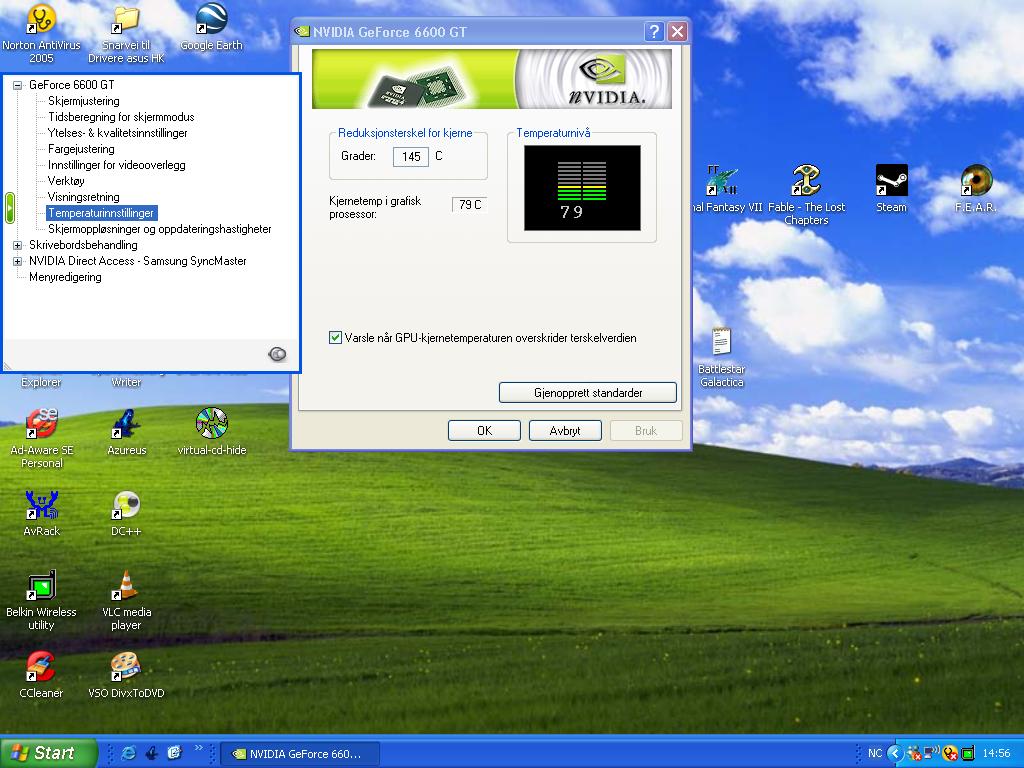This screenshot has height=768, width=1024.
Task: Click the Kjernetemp 79 C readout field
Action: [x=470, y=204]
